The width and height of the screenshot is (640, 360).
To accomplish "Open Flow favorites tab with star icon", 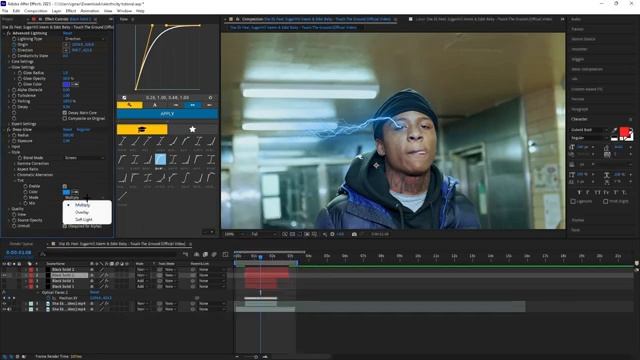I will (x=192, y=129).
